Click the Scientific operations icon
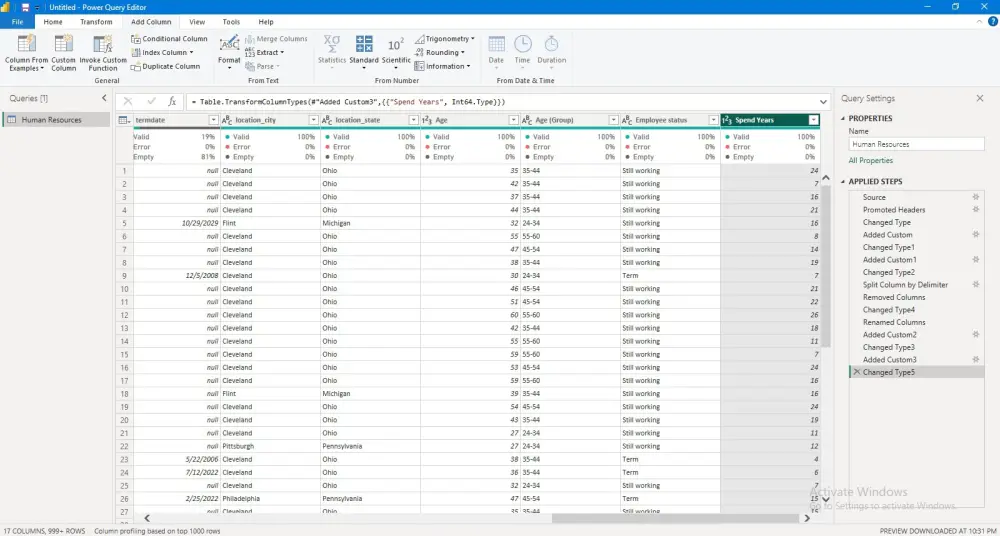Image resolution: width=1000 pixels, height=536 pixels. tap(396, 45)
